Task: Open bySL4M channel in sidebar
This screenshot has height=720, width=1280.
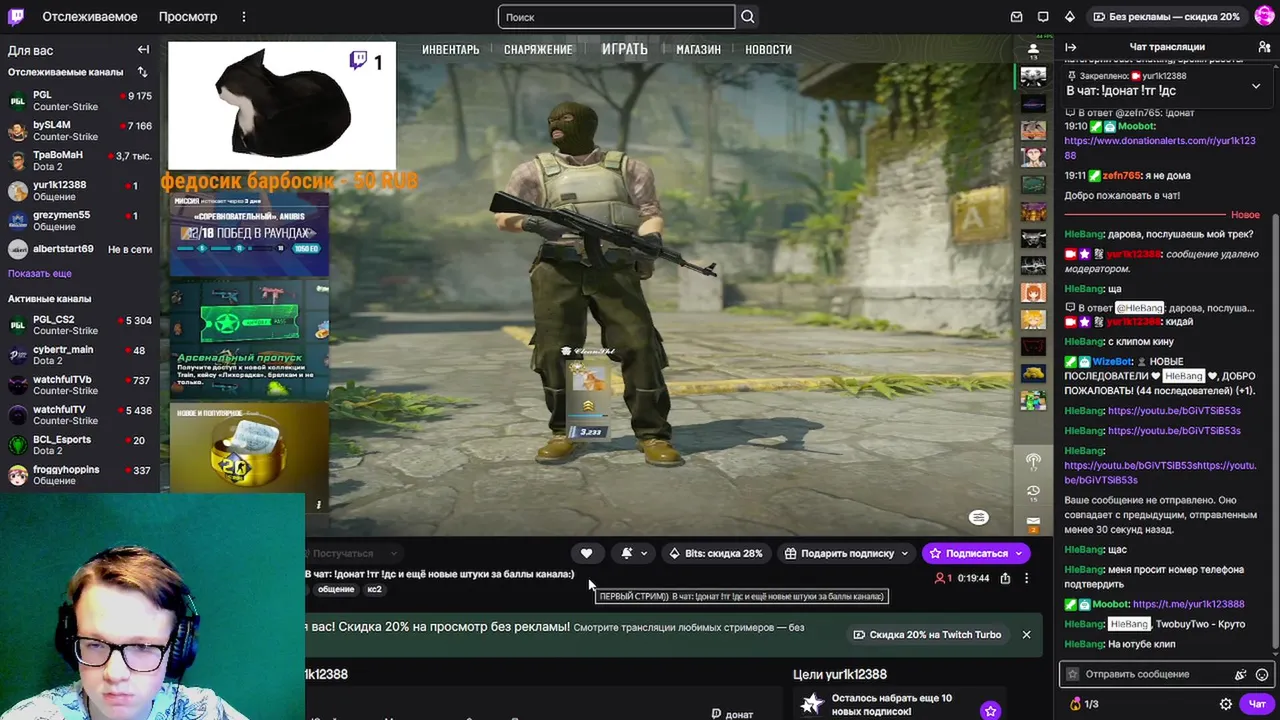Action: (80, 131)
